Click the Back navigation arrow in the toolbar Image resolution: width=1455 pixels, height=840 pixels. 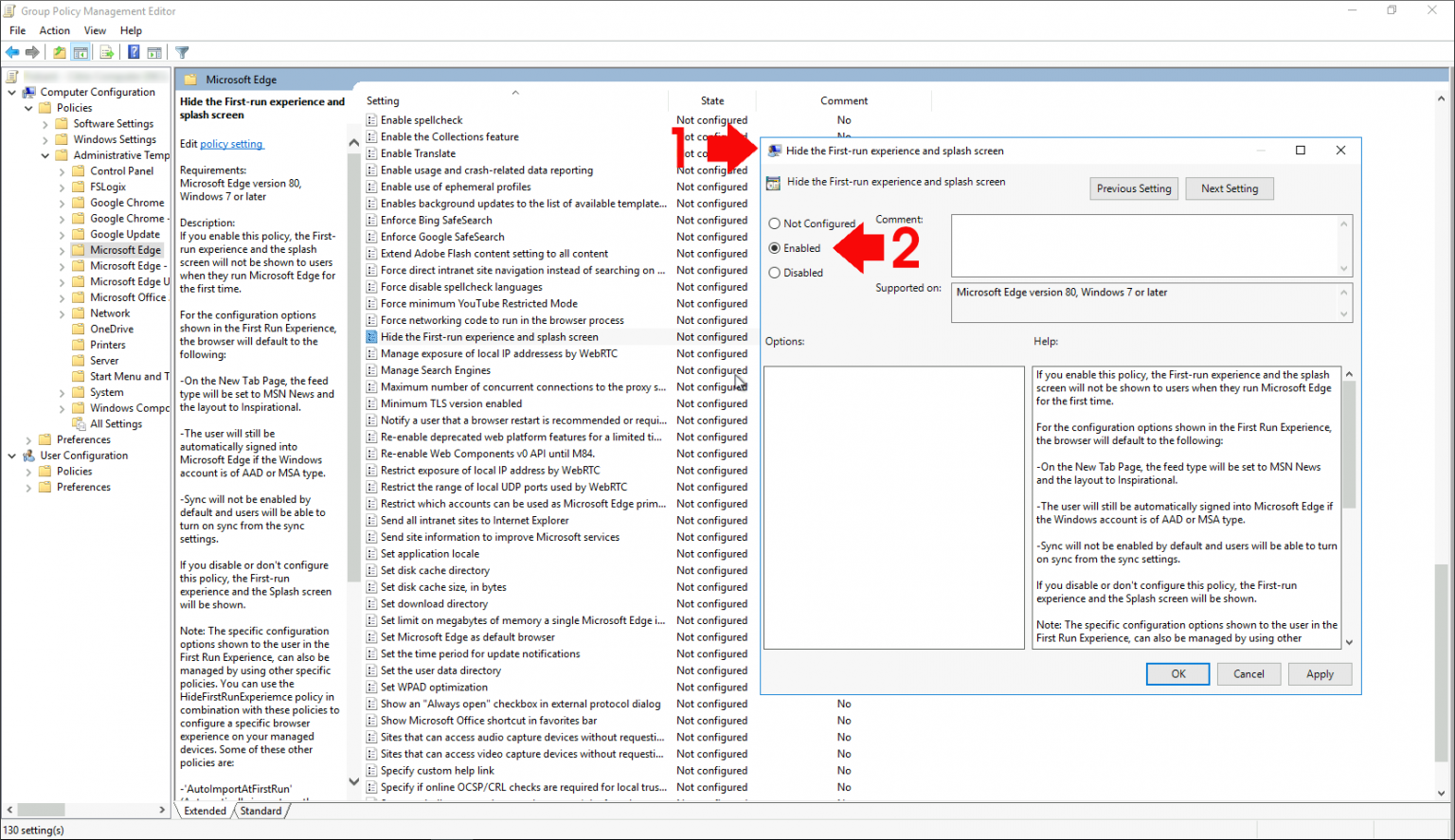(x=12, y=52)
